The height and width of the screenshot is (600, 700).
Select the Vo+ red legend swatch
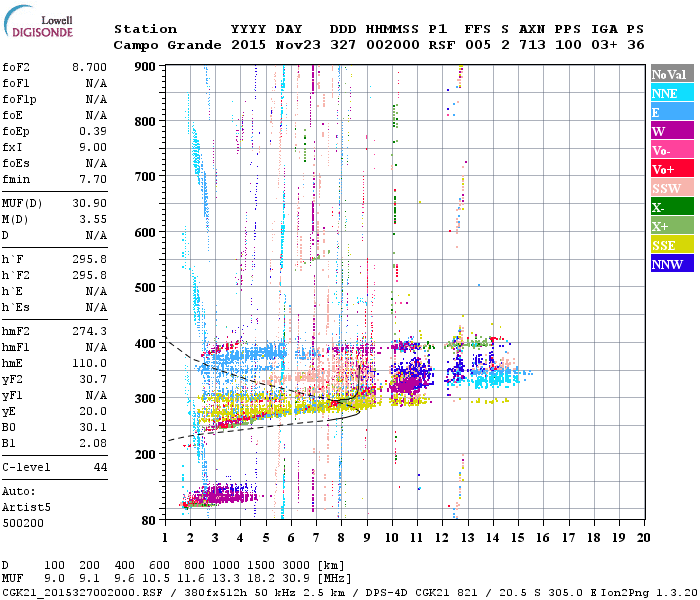tap(672, 169)
